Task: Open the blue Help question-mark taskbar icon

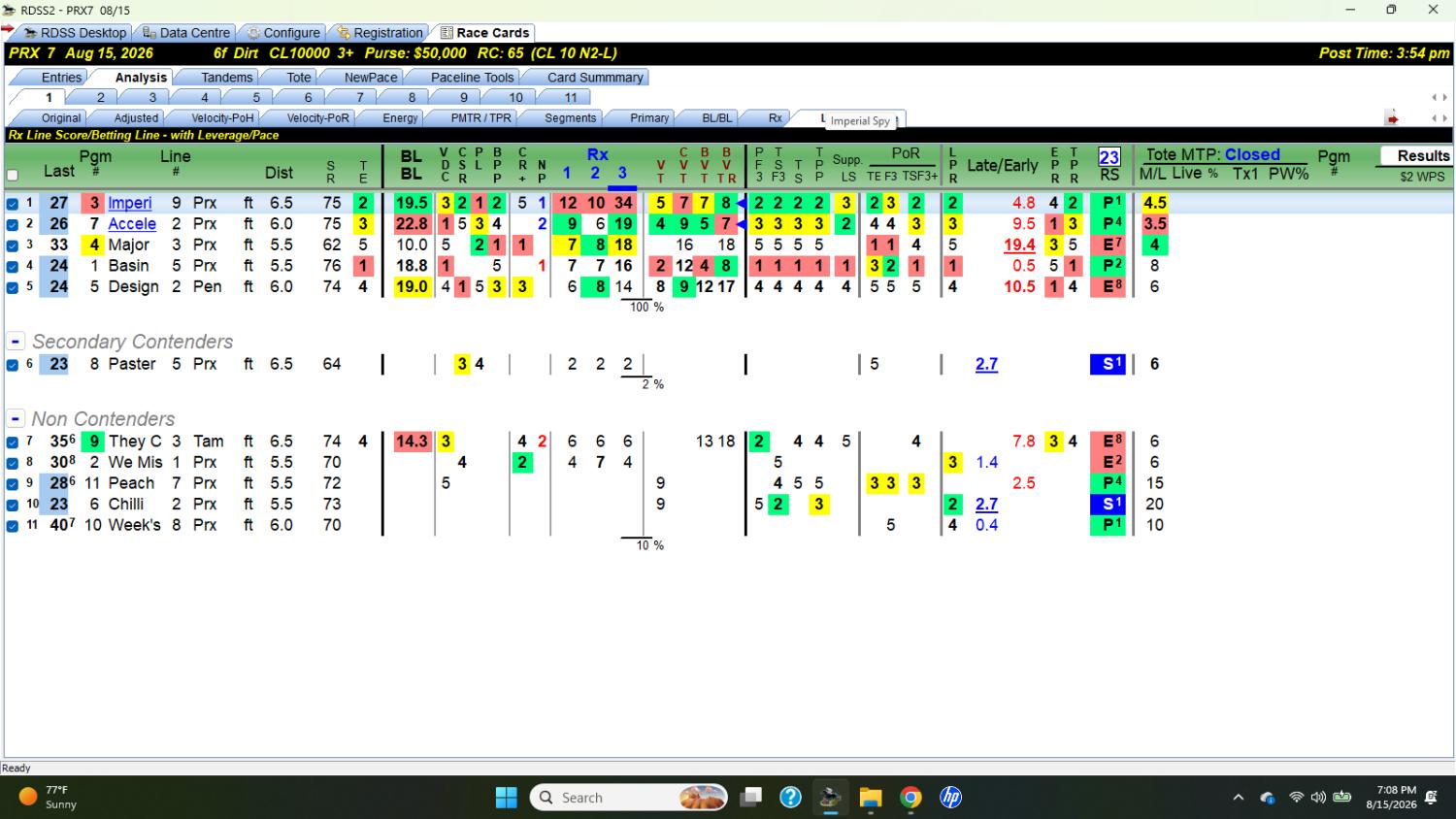Action: pos(791,798)
